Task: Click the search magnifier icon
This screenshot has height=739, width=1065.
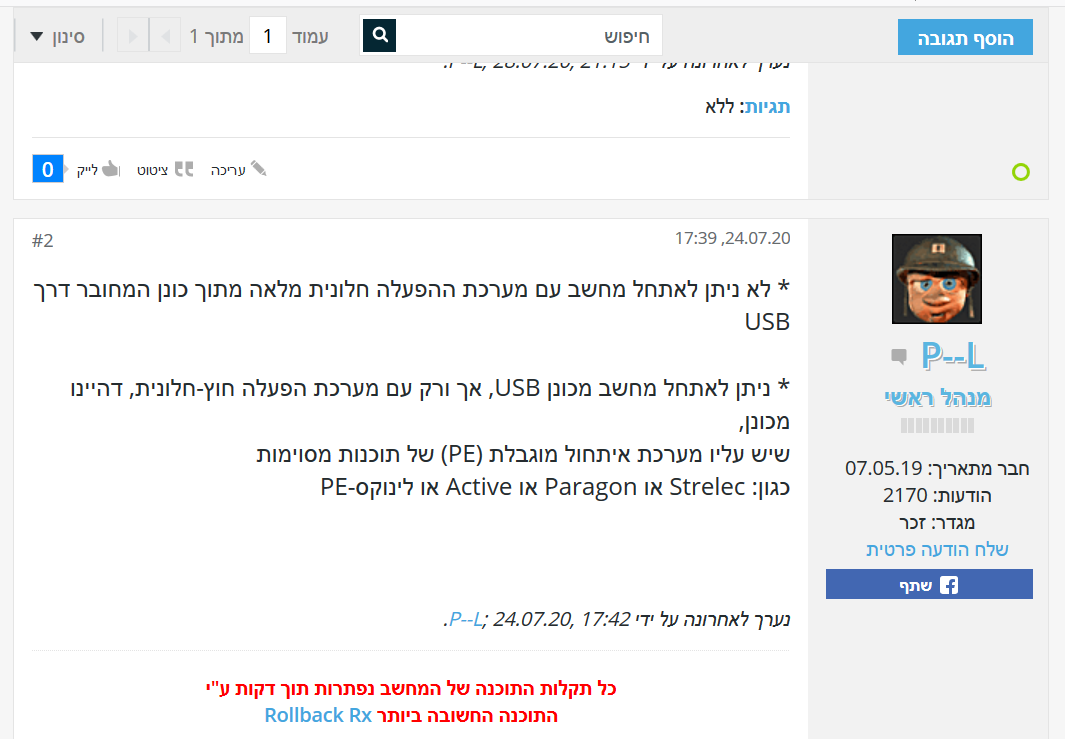Action: [x=378, y=35]
